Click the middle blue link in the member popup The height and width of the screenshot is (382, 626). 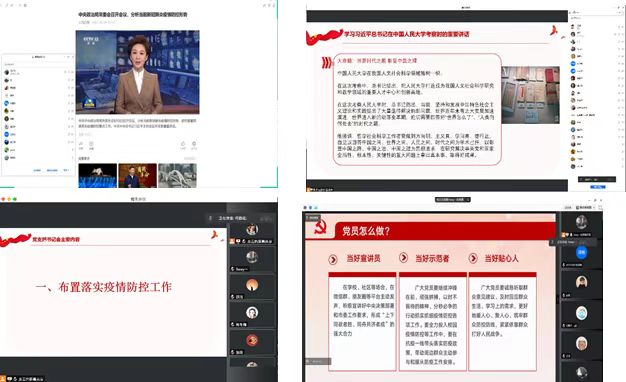(x=52, y=170)
